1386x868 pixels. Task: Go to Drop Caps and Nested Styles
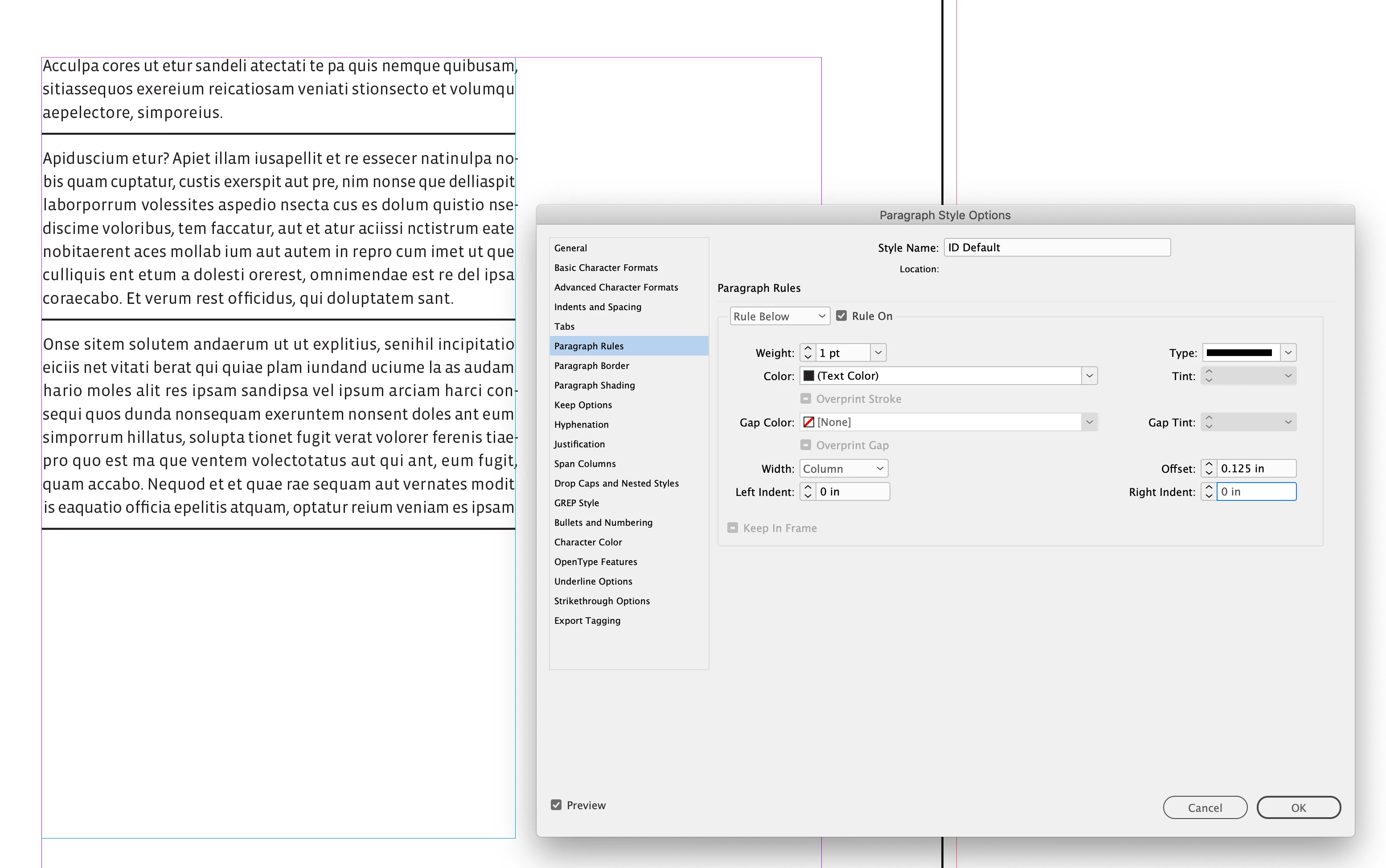(x=616, y=483)
